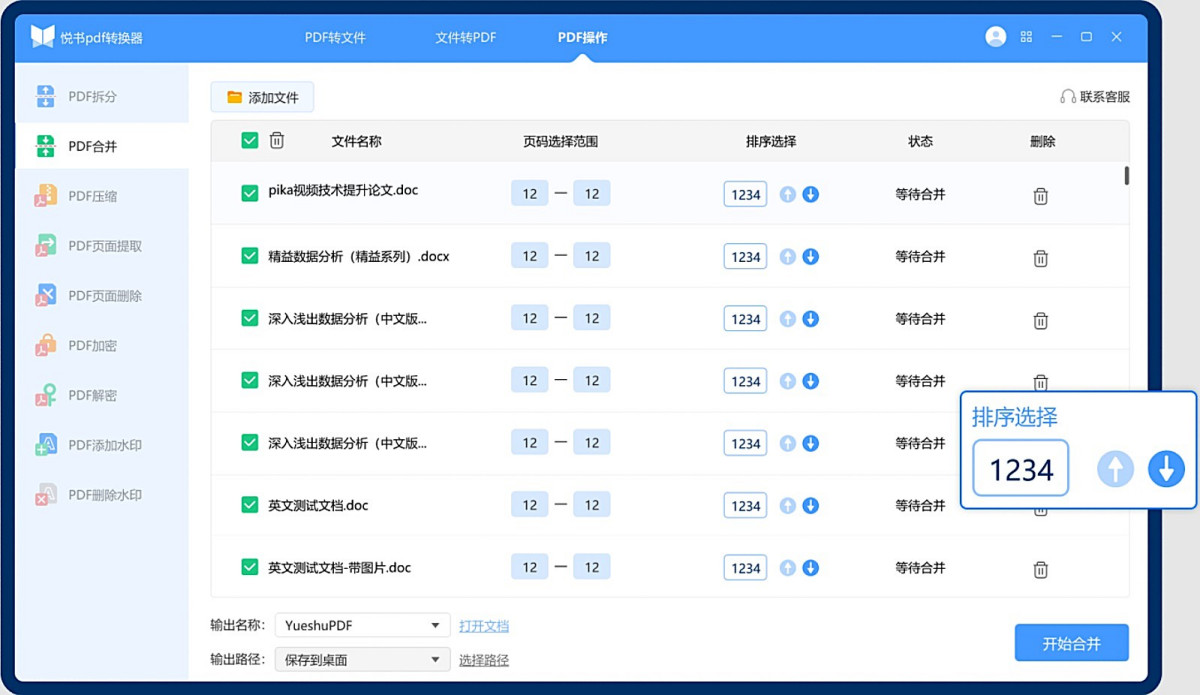Switch to the 文件转PDF tab
The width and height of the screenshot is (1200, 695).
point(466,37)
